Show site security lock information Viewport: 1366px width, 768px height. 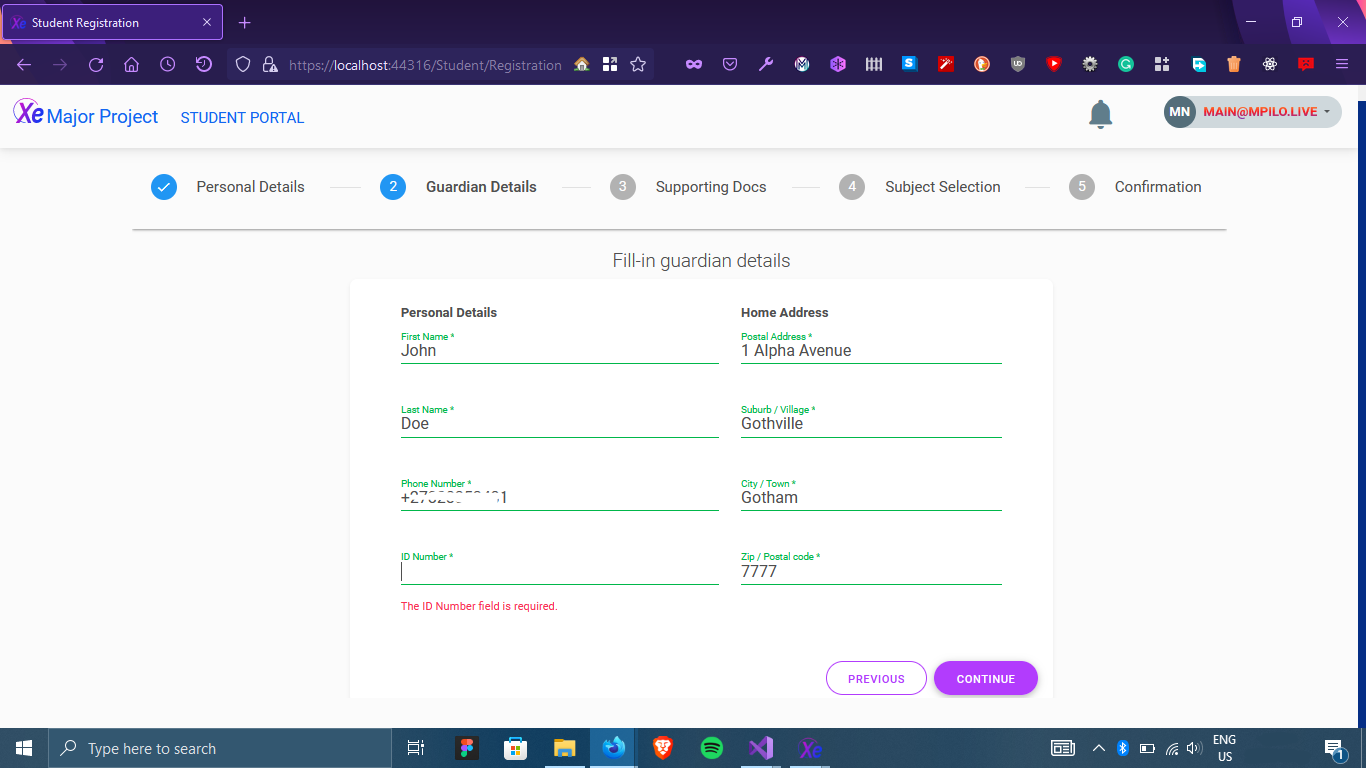(x=269, y=65)
